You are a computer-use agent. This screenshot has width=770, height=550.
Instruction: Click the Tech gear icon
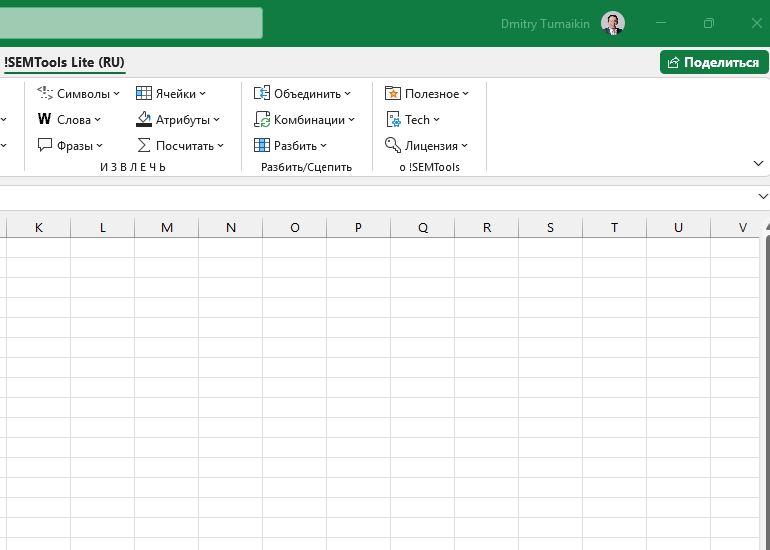393,119
